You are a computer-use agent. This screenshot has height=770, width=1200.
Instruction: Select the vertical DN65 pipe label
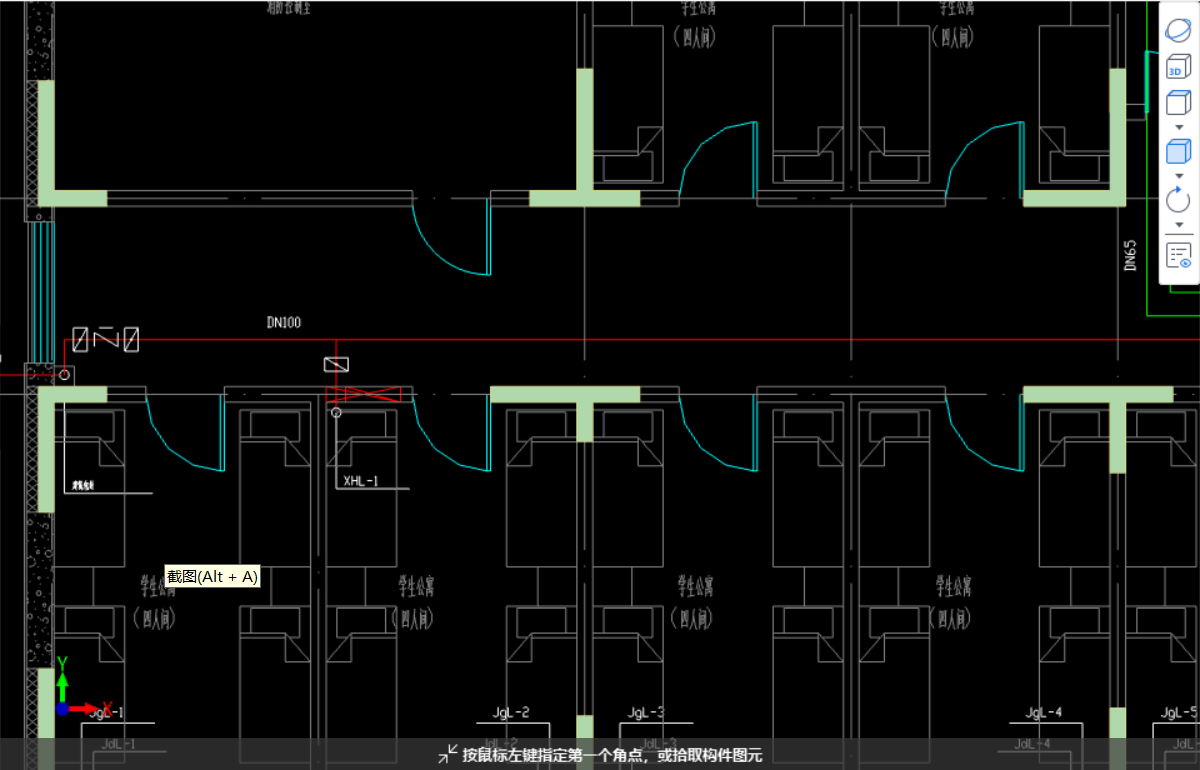coord(1130,255)
